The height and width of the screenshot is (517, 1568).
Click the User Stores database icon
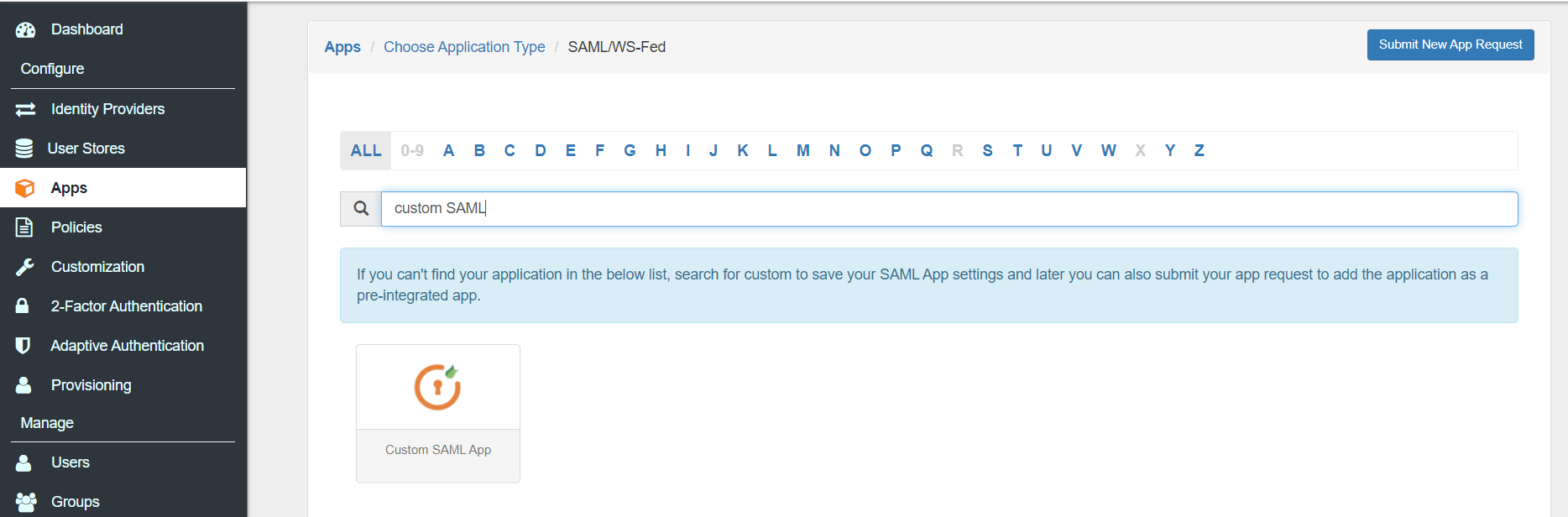[24, 149]
